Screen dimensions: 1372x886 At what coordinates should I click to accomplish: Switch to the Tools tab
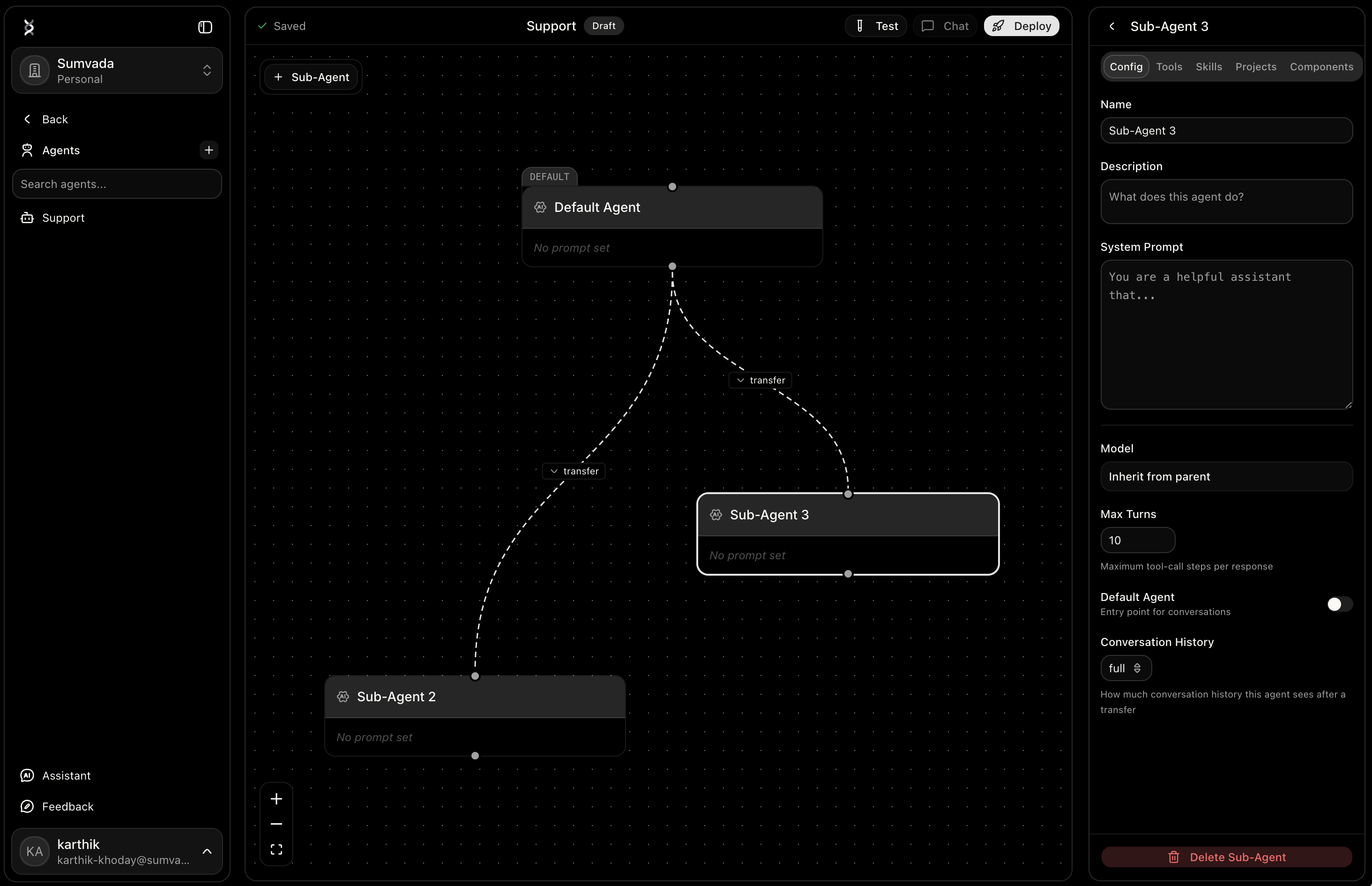click(x=1169, y=67)
